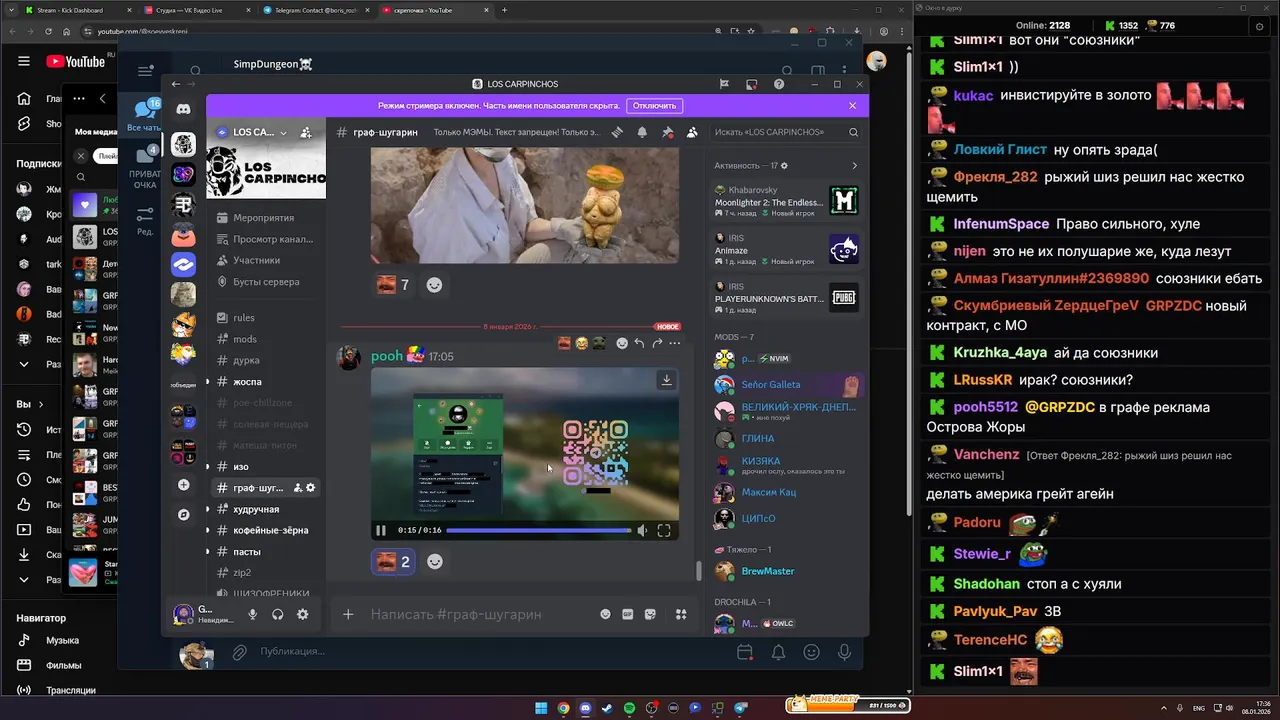Open activity settings gear next to Активность

click(x=784, y=165)
